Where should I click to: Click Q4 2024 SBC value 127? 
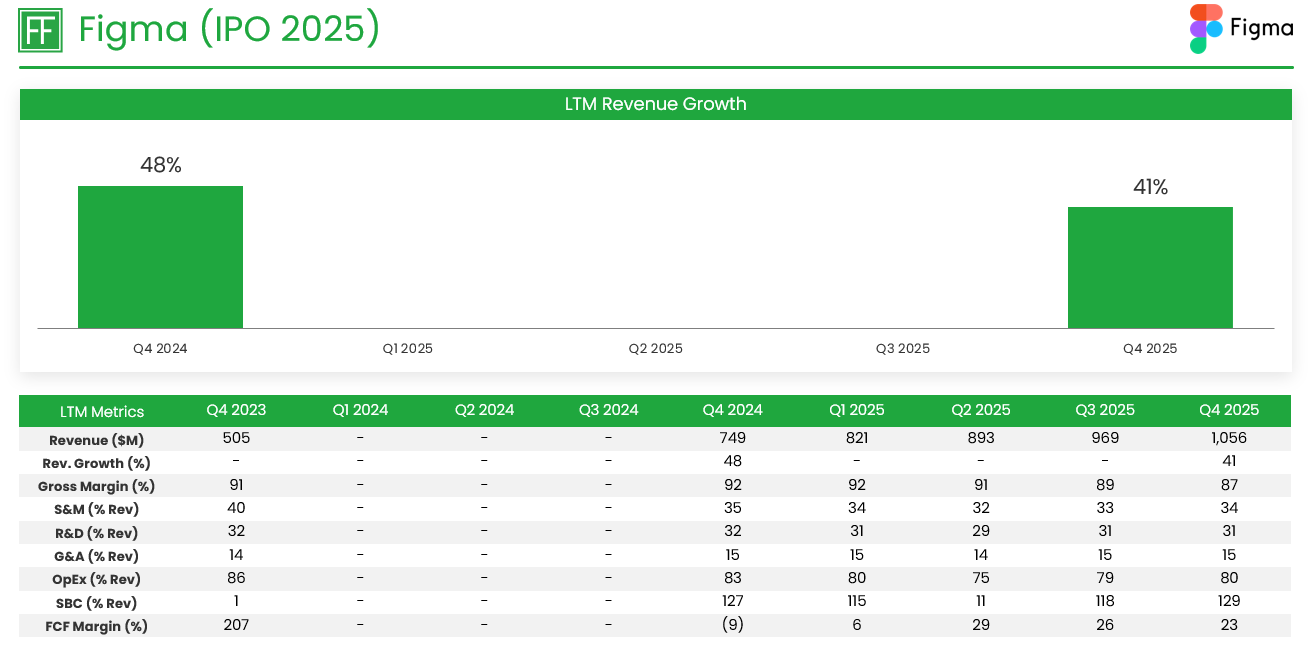732,601
